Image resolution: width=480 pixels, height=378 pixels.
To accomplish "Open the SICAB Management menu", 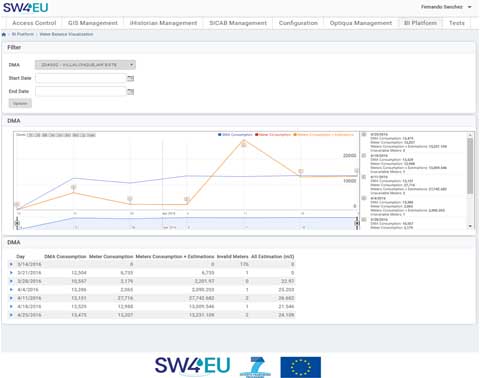I will point(238,23).
